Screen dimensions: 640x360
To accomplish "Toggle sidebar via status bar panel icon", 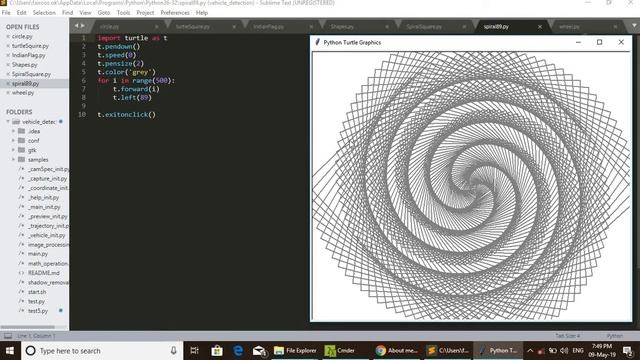I will coord(8,336).
